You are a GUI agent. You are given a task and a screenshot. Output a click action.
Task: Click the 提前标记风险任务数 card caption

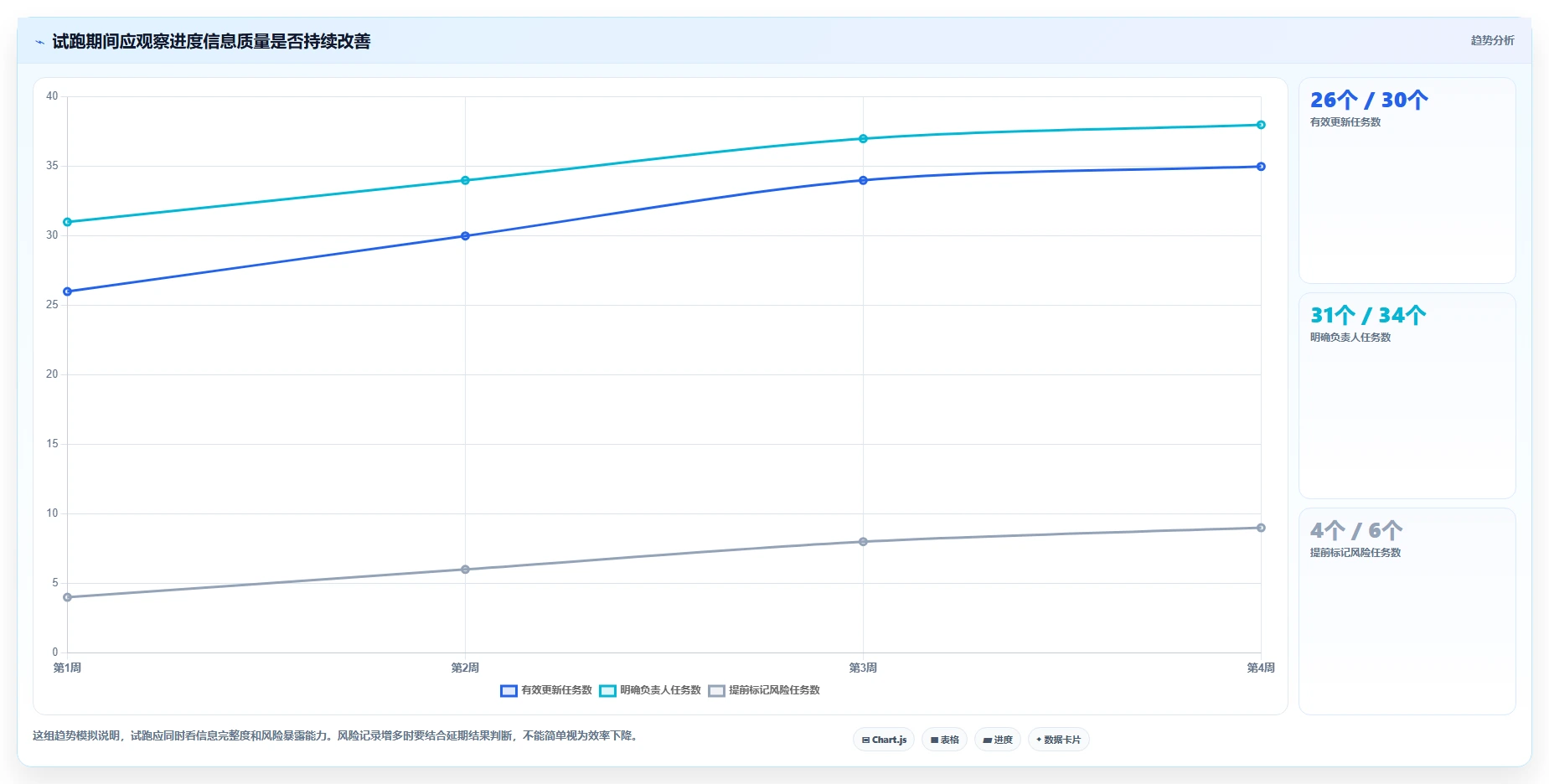1355,553
